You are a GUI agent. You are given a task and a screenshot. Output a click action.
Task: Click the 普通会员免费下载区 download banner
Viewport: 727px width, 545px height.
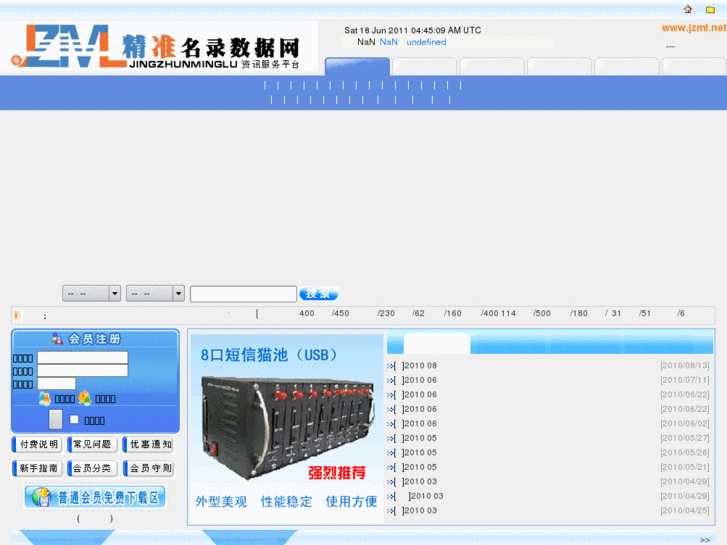tap(95, 497)
